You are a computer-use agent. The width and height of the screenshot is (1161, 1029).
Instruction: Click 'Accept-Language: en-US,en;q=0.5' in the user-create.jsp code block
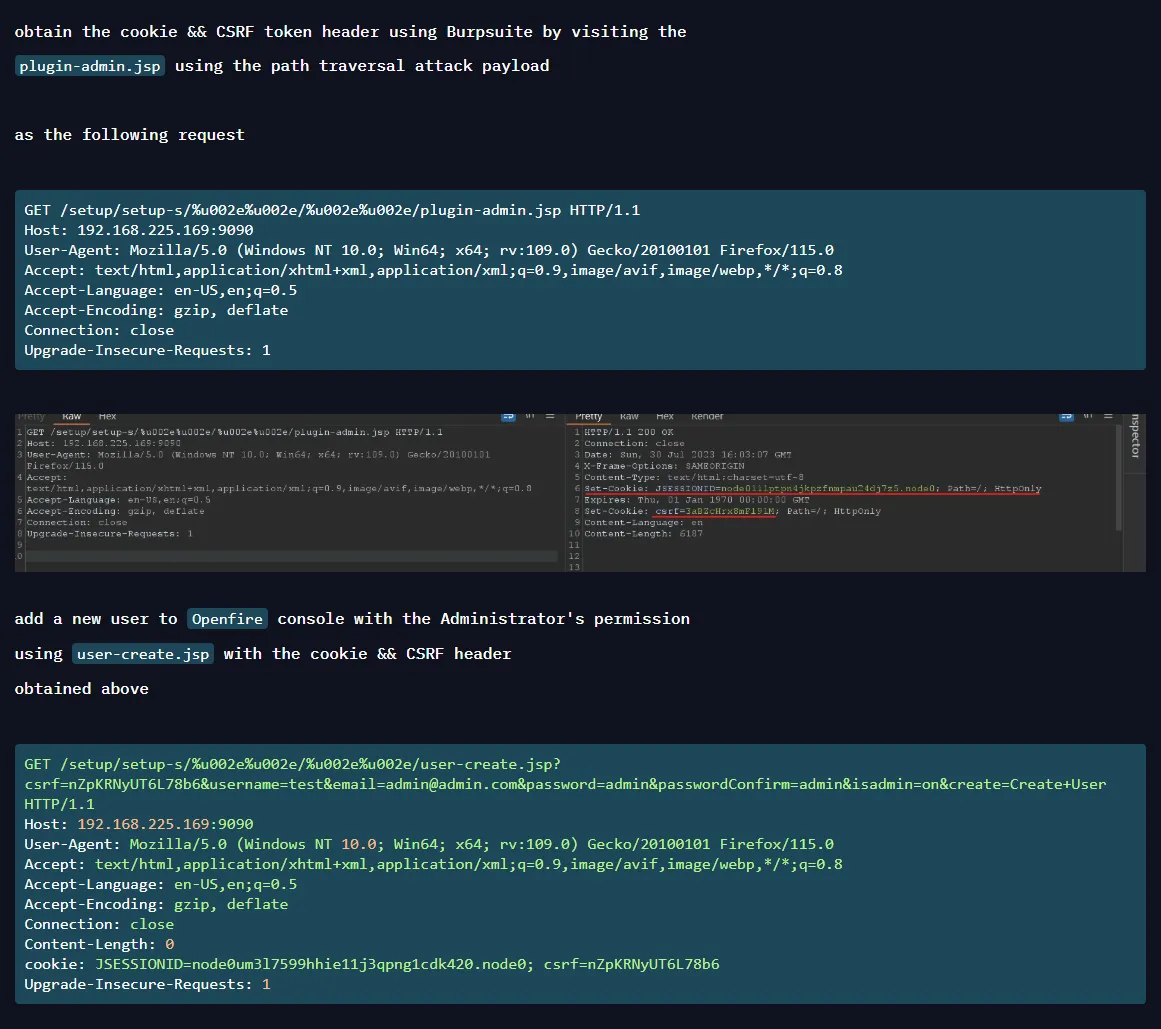(x=161, y=884)
